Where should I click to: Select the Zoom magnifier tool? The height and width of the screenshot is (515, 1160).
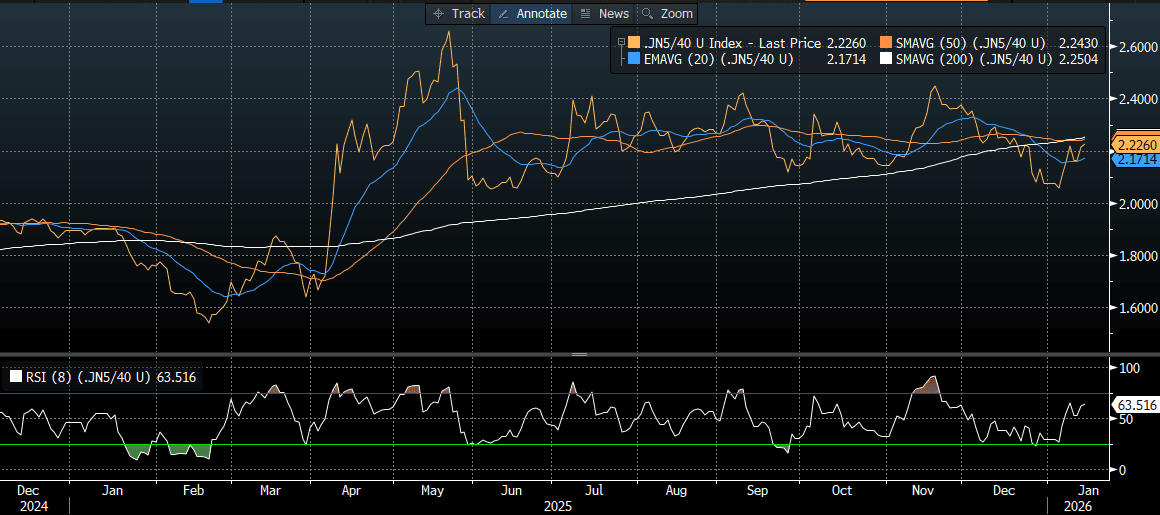click(647, 14)
